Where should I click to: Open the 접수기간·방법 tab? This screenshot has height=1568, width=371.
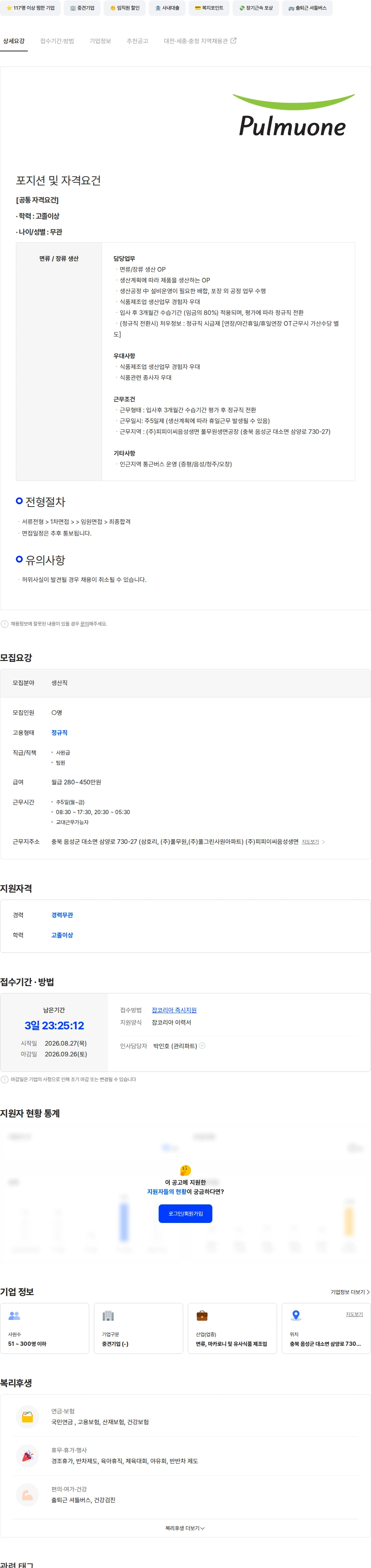(x=57, y=41)
